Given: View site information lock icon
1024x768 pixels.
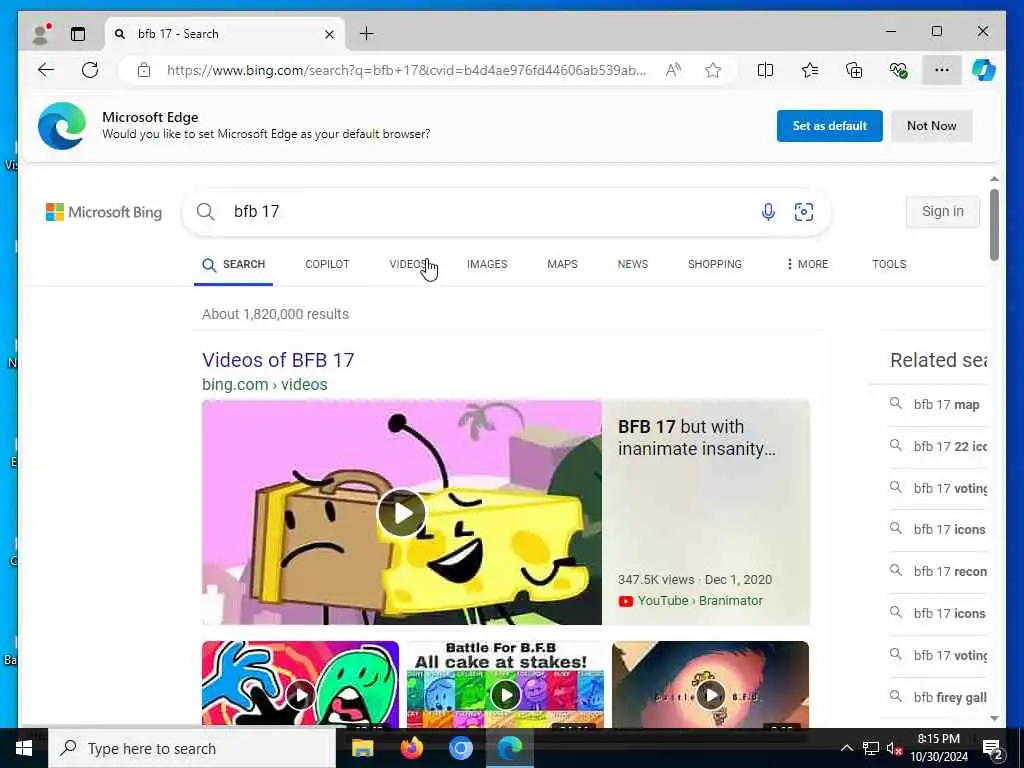Looking at the screenshot, I should point(144,70).
